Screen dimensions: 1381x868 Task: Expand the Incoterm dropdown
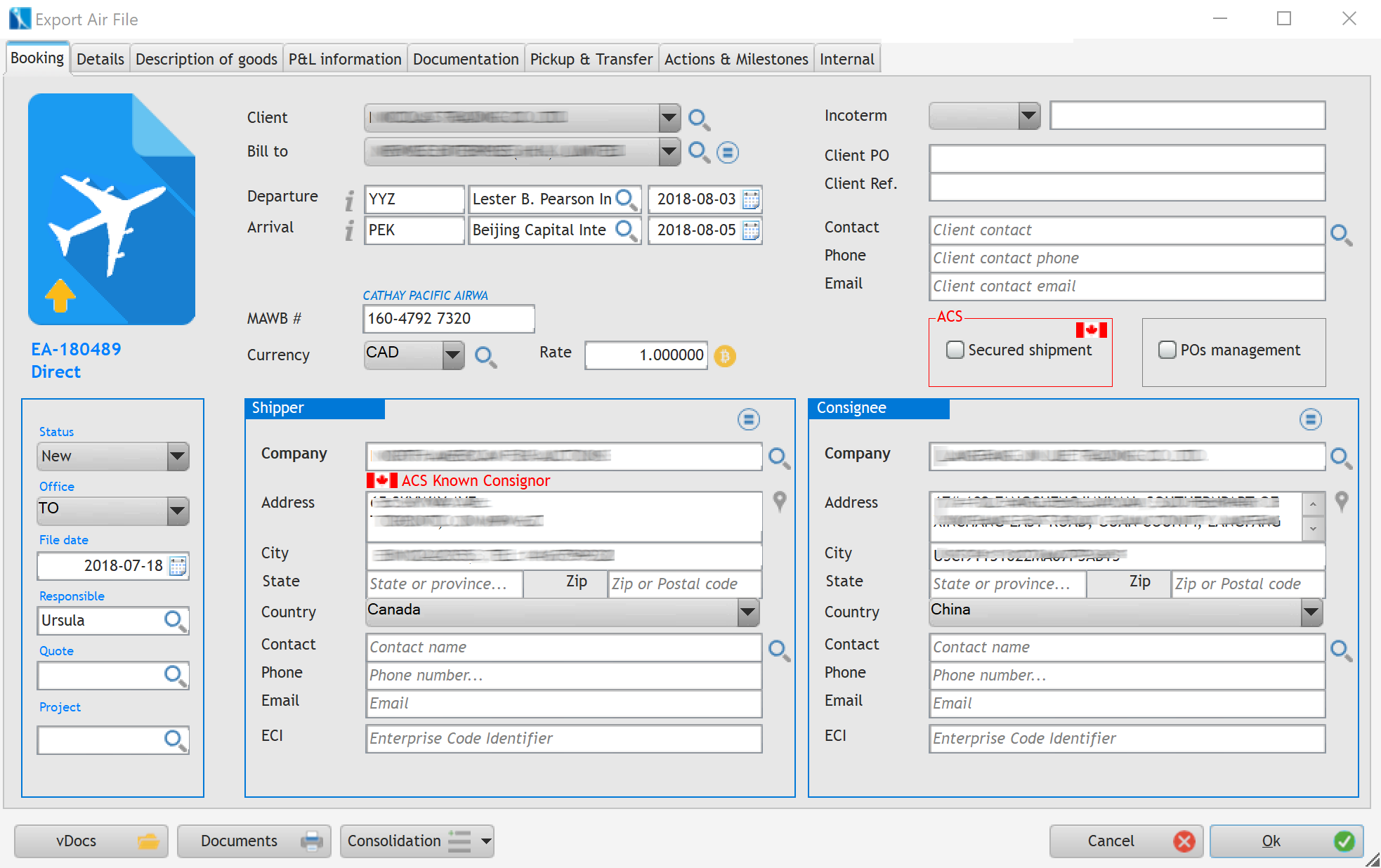[1029, 116]
